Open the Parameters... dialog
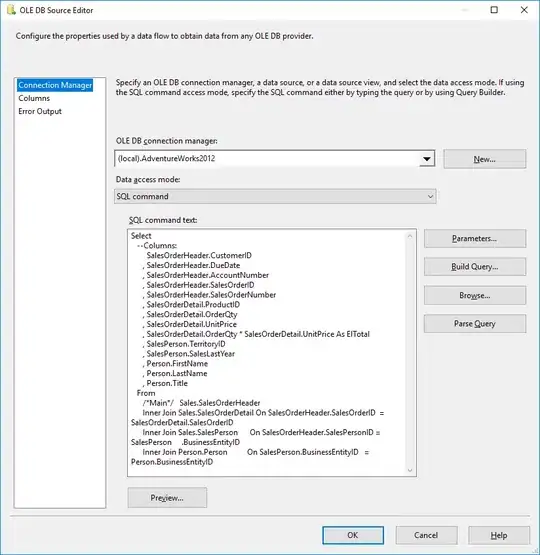This screenshot has height=555, width=540. 475,239
